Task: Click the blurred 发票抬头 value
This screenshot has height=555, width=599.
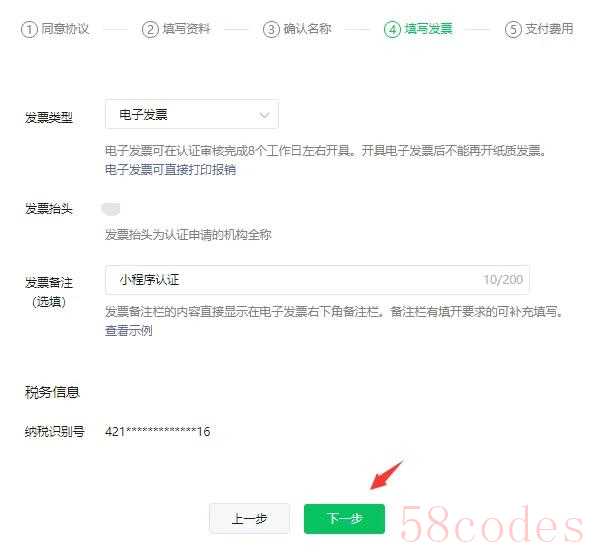Action: (111, 209)
